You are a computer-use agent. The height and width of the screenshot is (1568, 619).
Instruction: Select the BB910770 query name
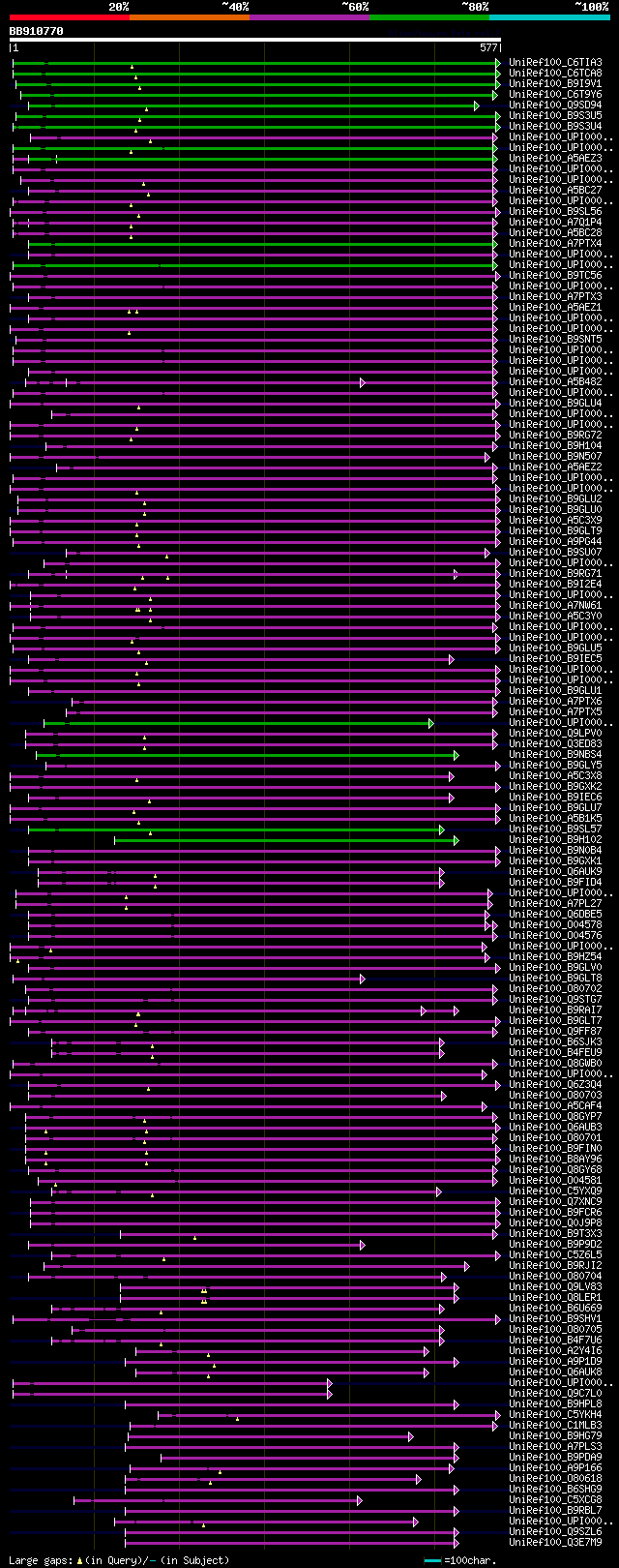[x=37, y=31]
